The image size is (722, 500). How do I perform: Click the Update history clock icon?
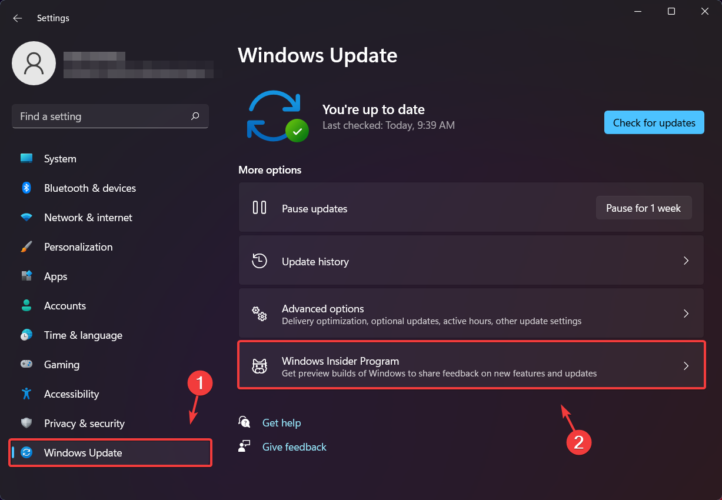coord(259,261)
